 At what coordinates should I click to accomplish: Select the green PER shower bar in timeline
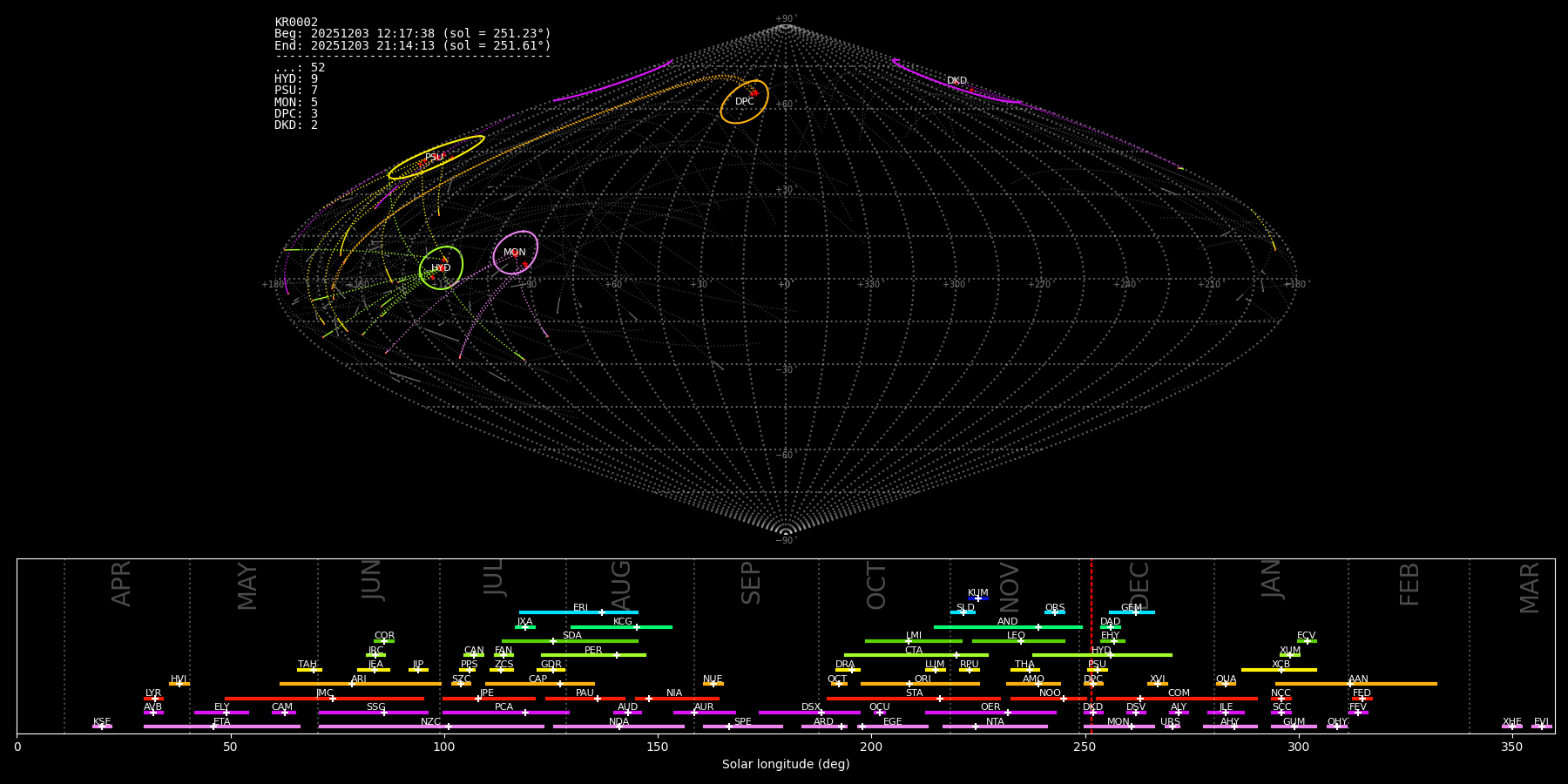click(x=592, y=655)
